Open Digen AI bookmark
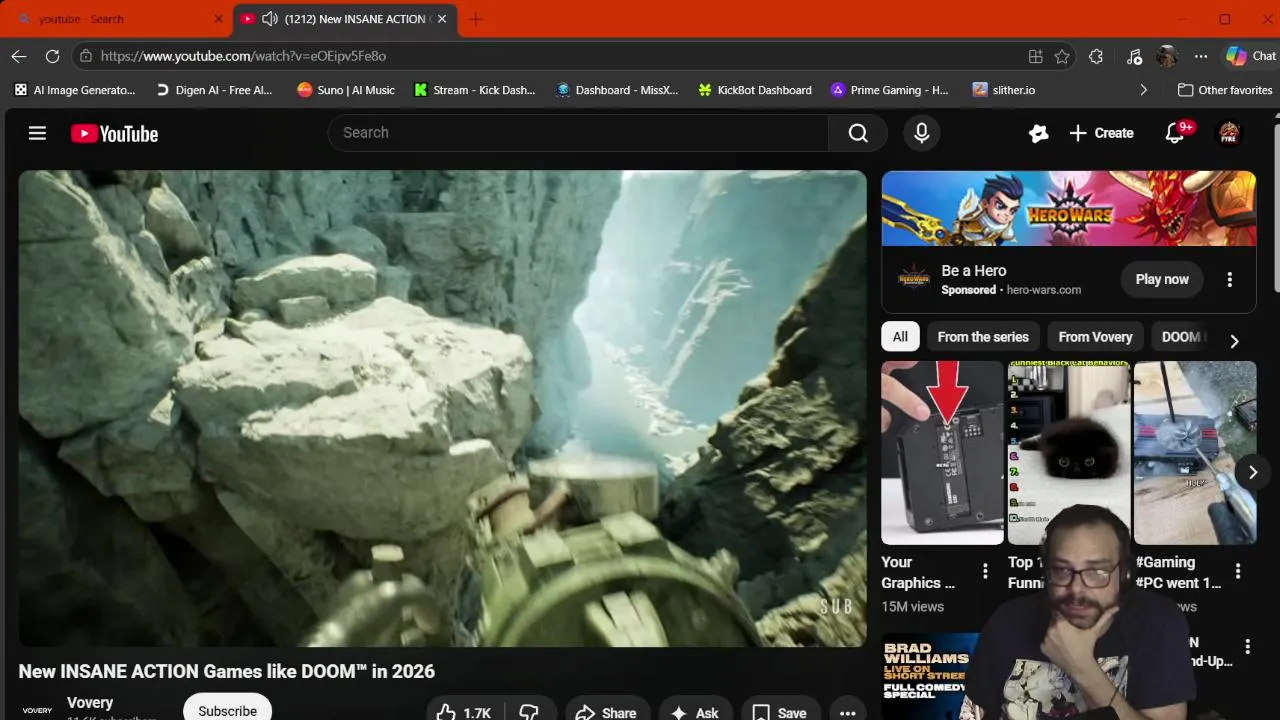This screenshot has width=1280, height=720. tap(214, 90)
